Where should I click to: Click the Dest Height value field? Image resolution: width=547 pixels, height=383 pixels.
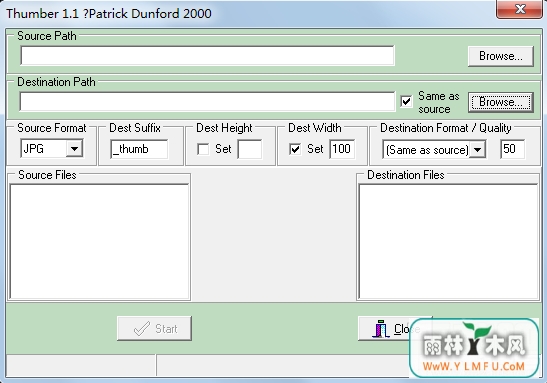pyautogui.click(x=250, y=149)
